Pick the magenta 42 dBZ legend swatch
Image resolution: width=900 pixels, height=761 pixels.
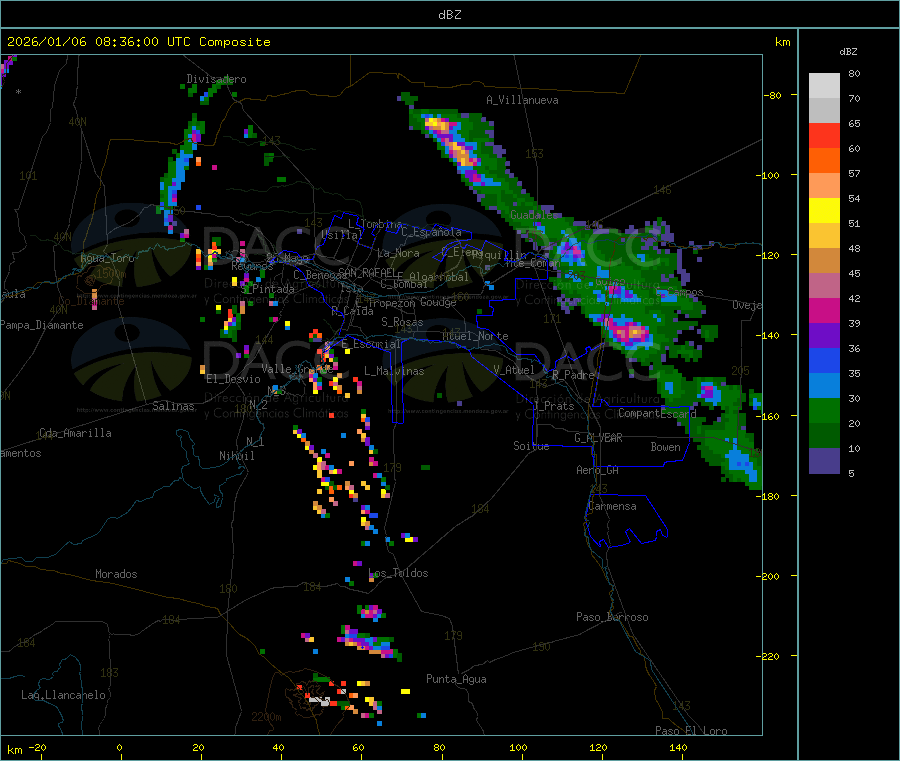[824, 310]
